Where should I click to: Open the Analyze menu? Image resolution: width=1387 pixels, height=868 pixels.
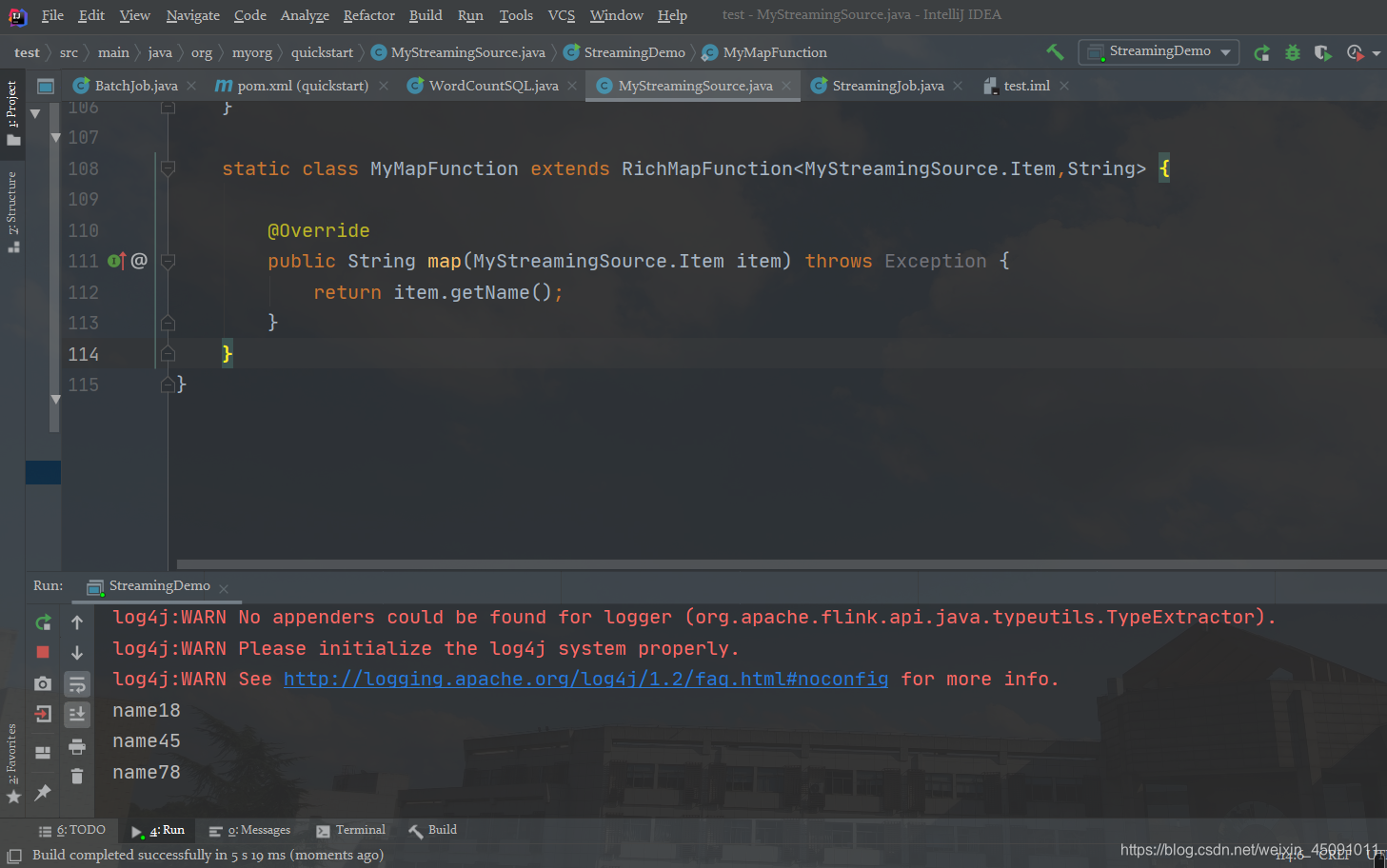305,15
